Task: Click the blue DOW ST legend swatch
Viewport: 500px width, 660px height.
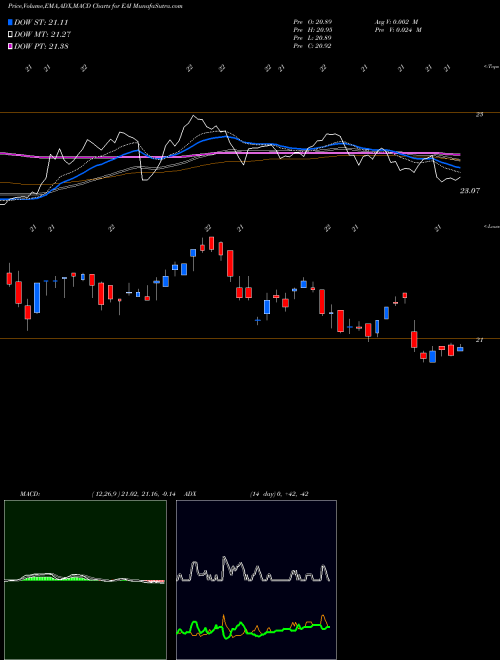Action: coord(10,22)
